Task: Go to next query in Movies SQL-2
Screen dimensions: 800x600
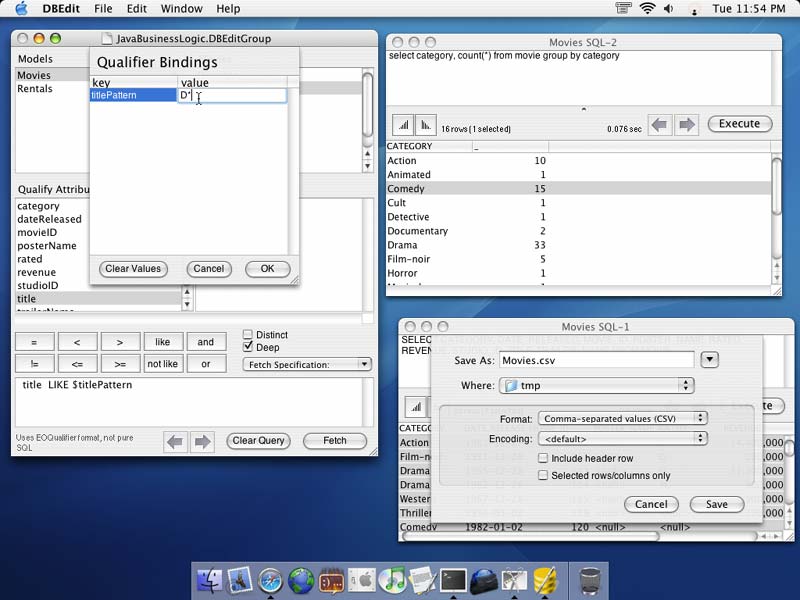Action: [686, 125]
